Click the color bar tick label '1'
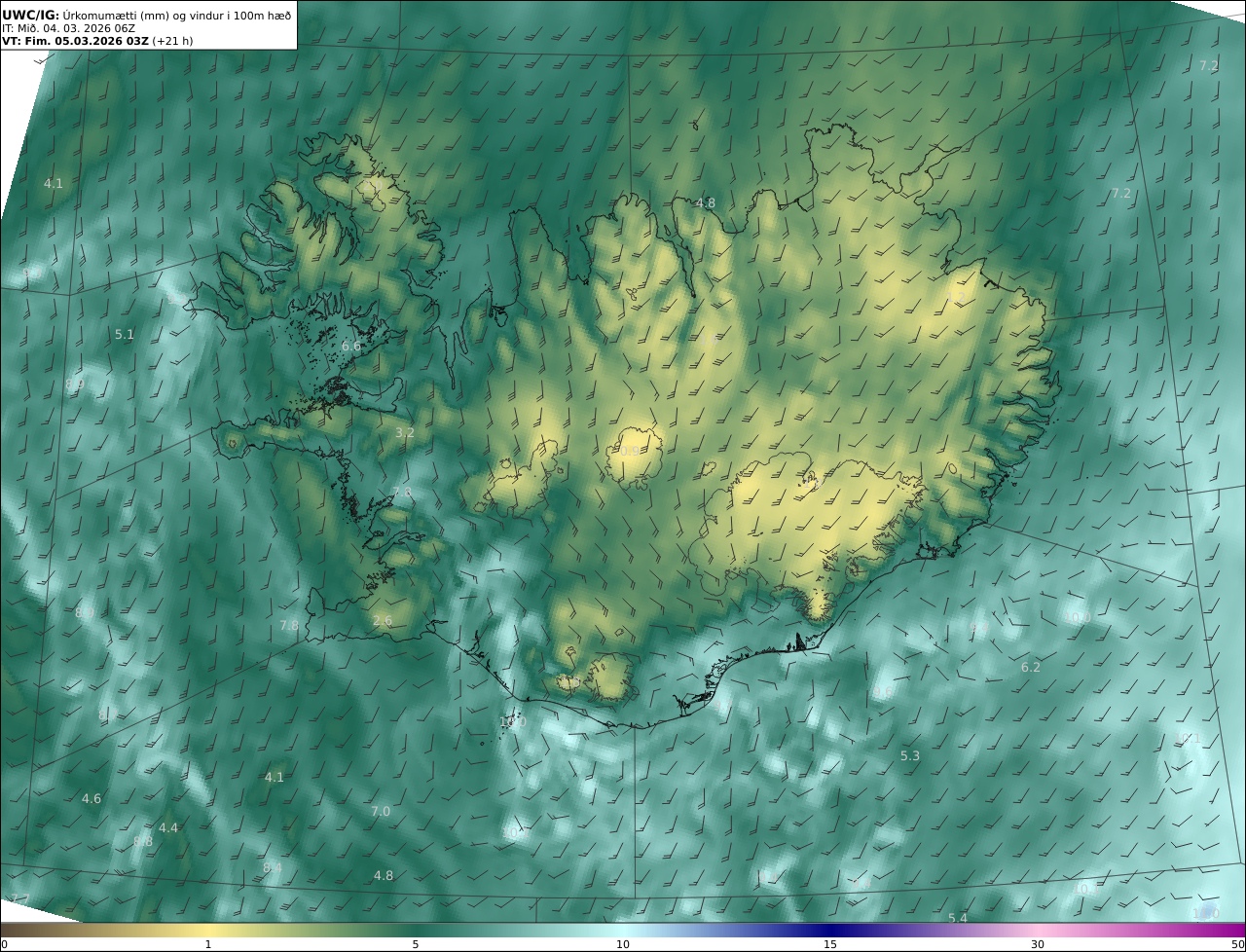 [207, 944]
